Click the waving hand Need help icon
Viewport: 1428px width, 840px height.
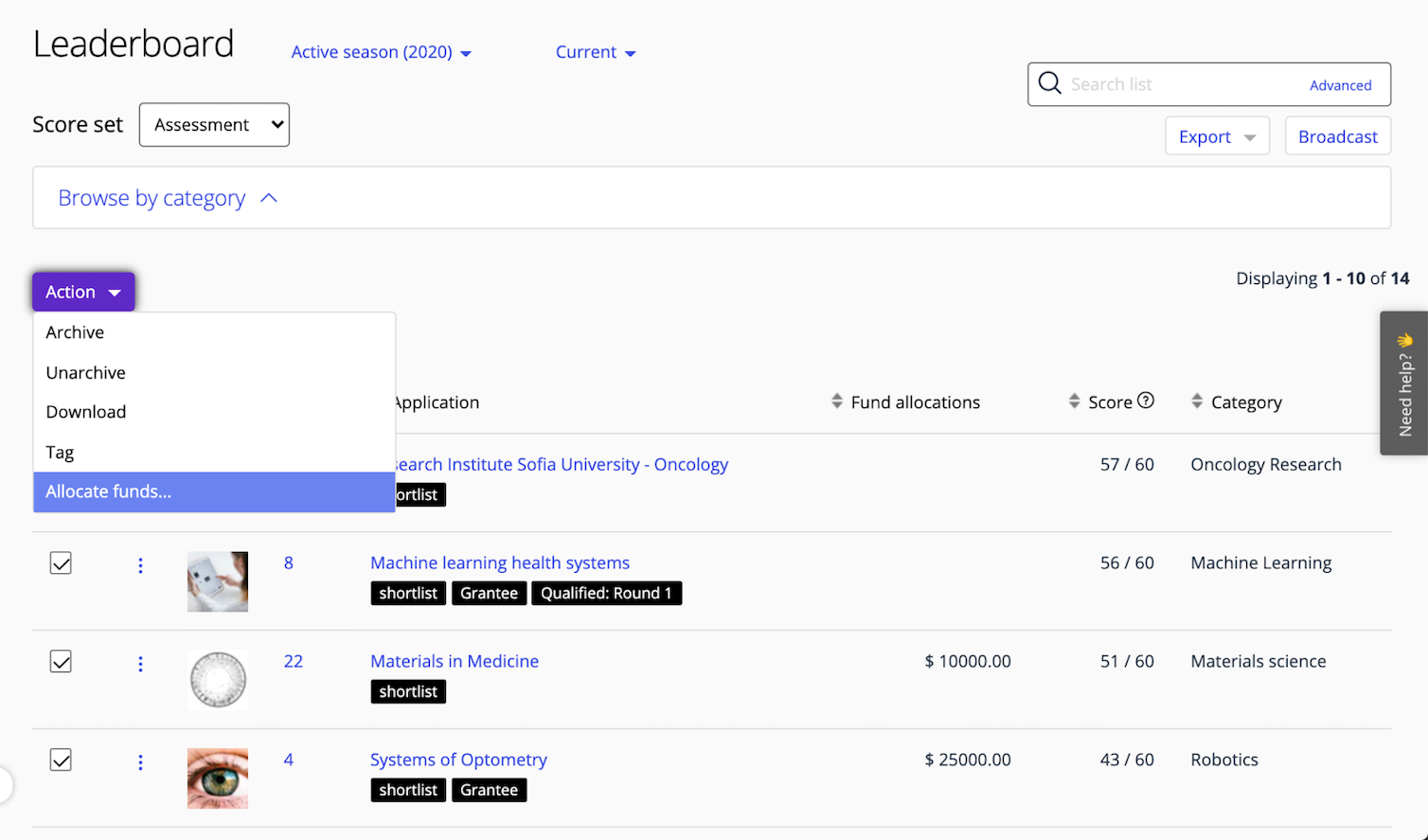point(1404,339)
